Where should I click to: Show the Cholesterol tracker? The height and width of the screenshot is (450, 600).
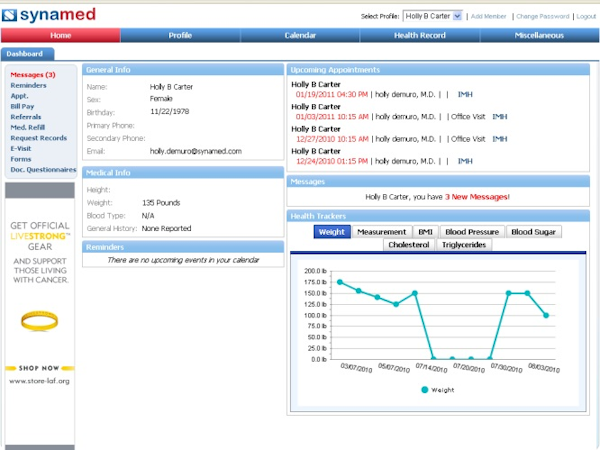407,244
